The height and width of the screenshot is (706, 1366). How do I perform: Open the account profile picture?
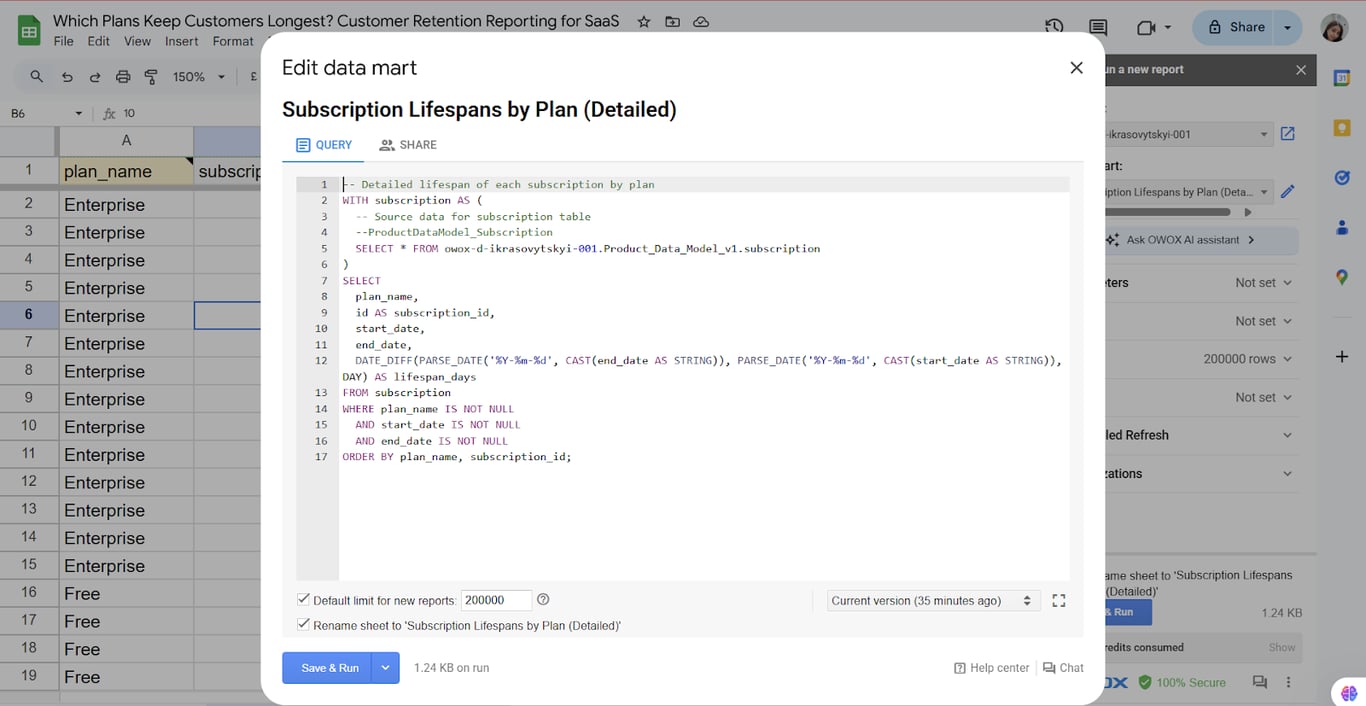[1334, 28]
